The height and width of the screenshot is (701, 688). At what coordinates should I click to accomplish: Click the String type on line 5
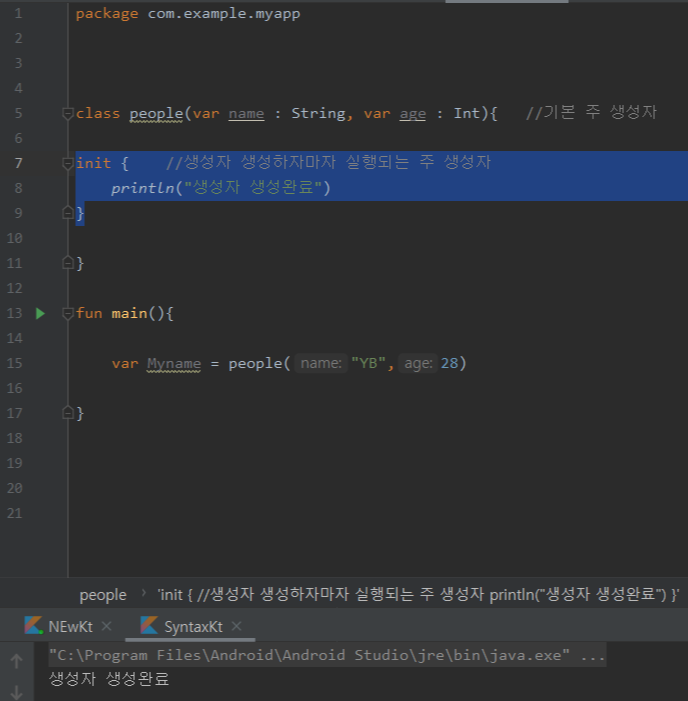[x=318, y=114]
